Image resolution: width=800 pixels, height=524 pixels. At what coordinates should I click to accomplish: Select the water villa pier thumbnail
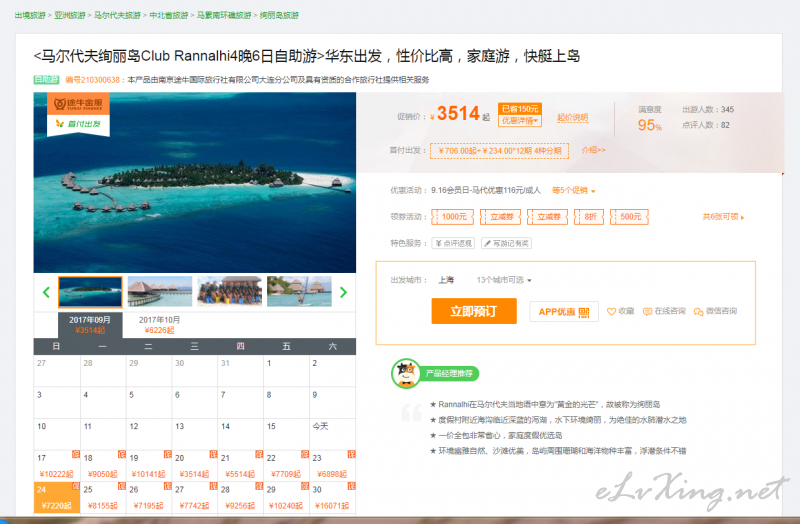pyautogui.click(x=160, y=292)
